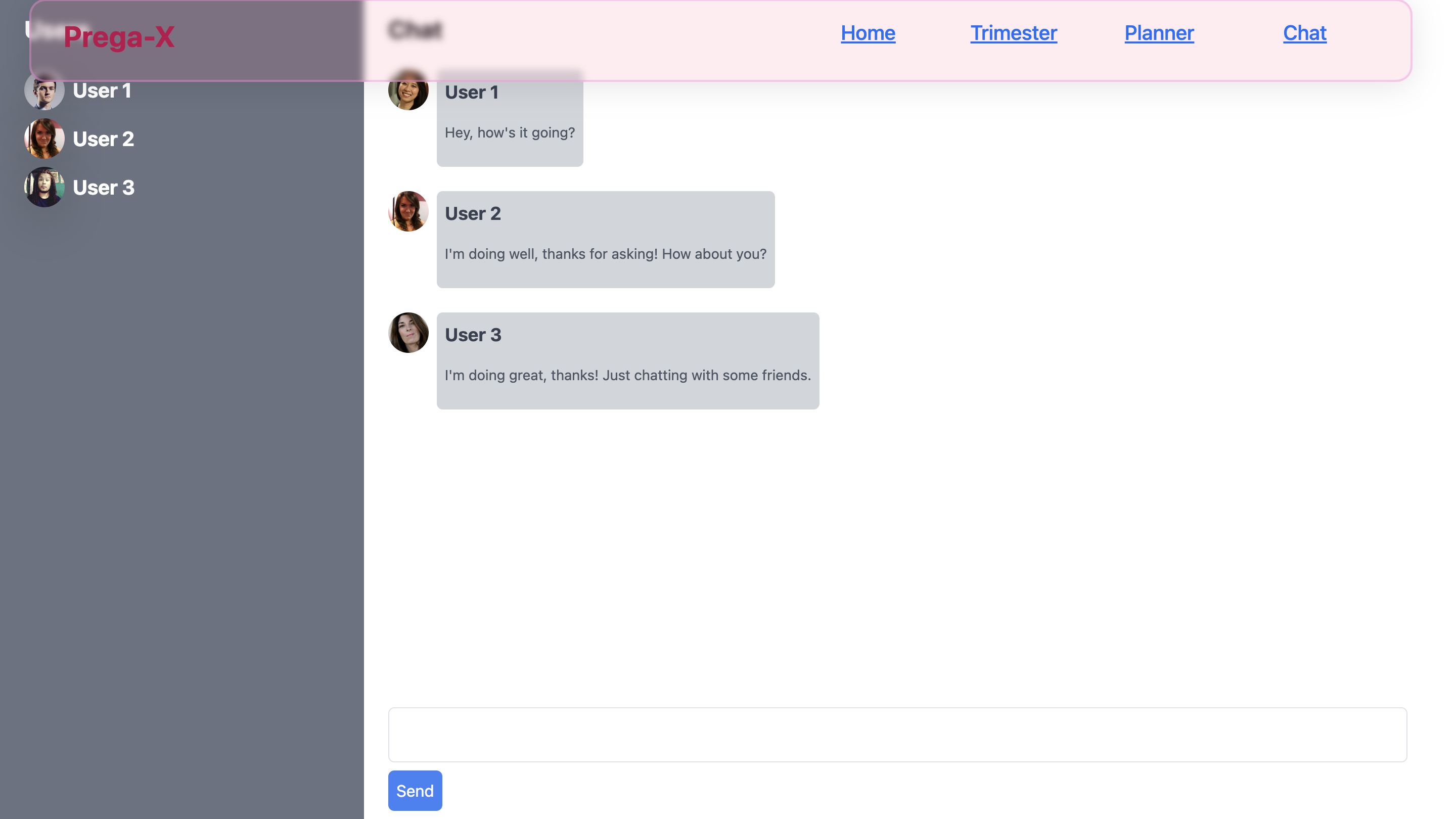
Task: Click User 1's avatar in chat message
Action: click(408, 95)
